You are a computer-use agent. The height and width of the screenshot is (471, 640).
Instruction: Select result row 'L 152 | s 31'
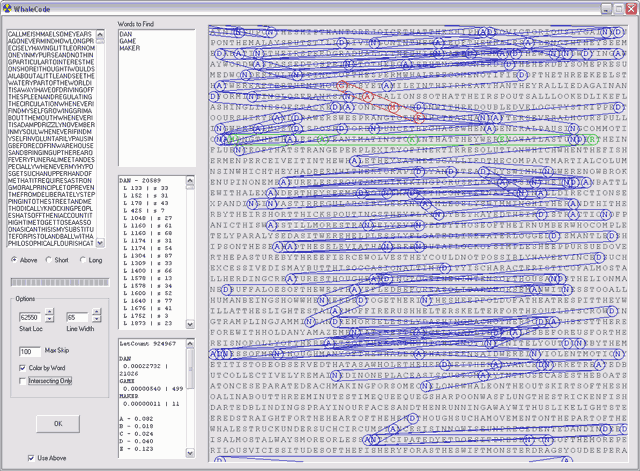pyautogui.click(x=146, y=196)
